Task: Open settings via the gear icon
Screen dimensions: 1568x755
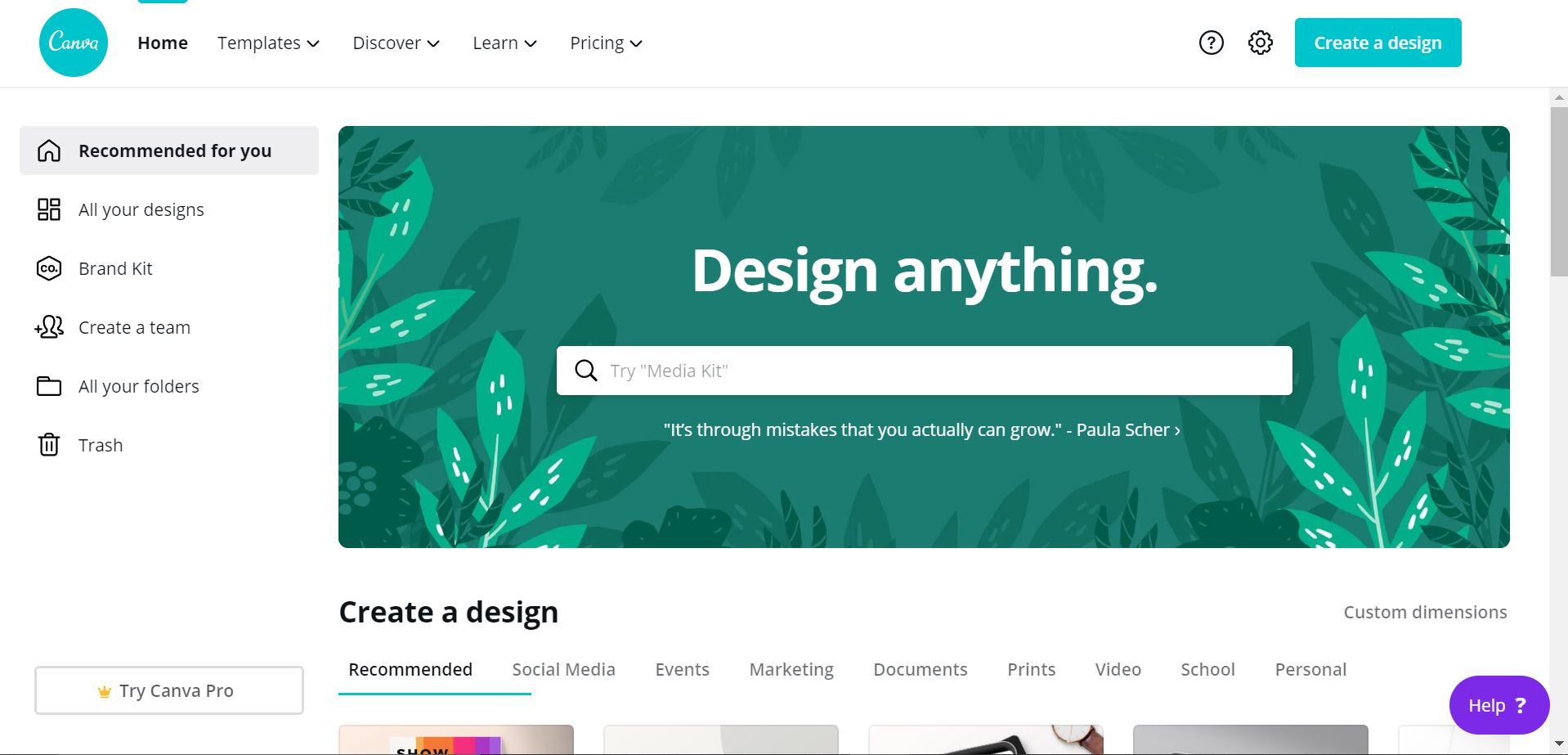Action: (1260, 43)
